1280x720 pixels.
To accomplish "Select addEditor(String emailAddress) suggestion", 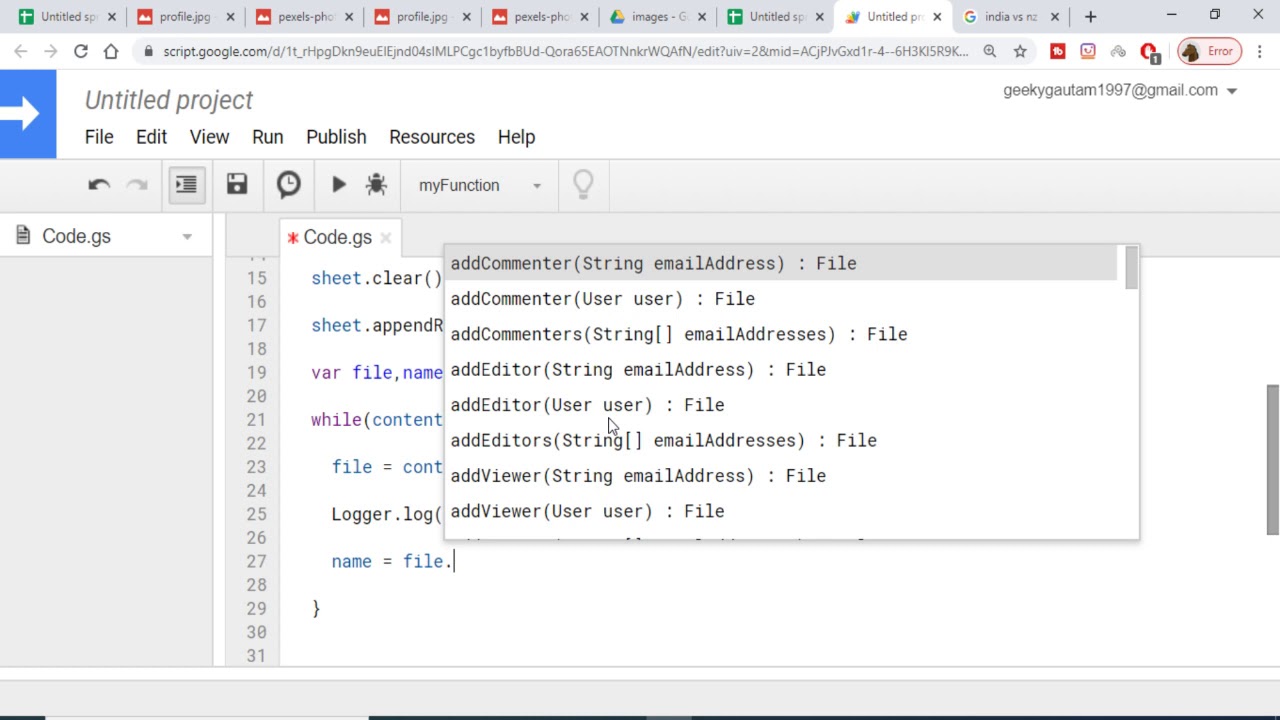I will pos(637,370).
